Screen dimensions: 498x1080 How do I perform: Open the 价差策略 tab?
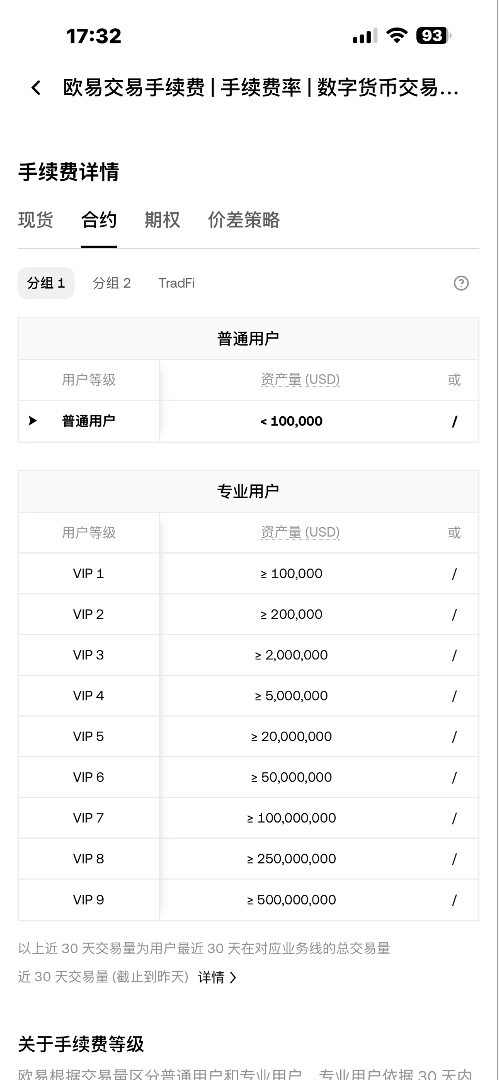[244, 220]
